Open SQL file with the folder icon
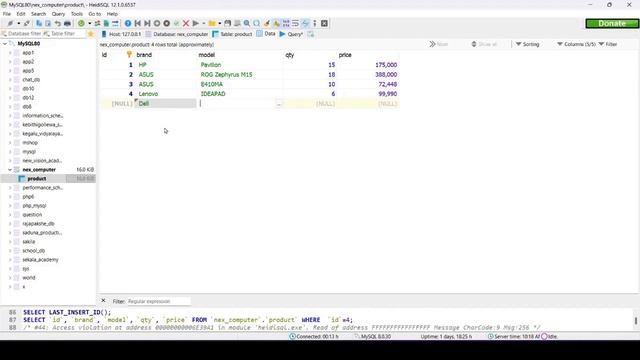 pyautogui.click(x=211, y=23)
